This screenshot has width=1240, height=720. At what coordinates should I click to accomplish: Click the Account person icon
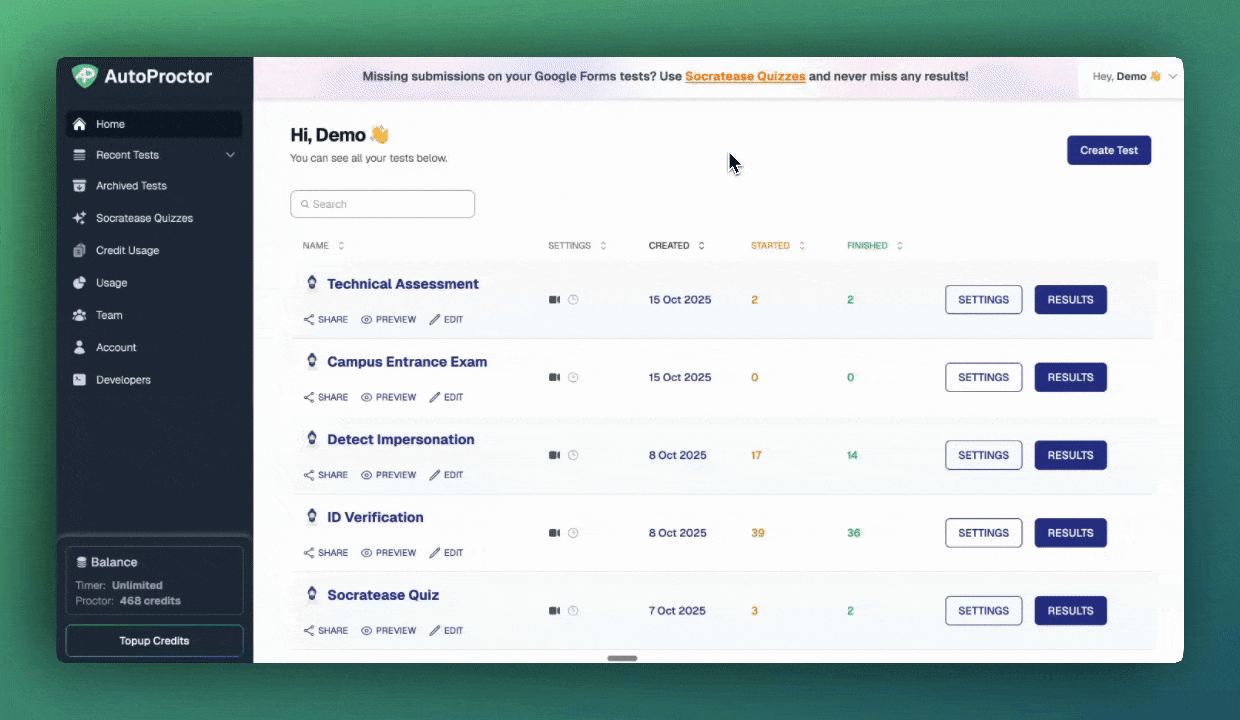pyautogui.click(x=79, y=347)
